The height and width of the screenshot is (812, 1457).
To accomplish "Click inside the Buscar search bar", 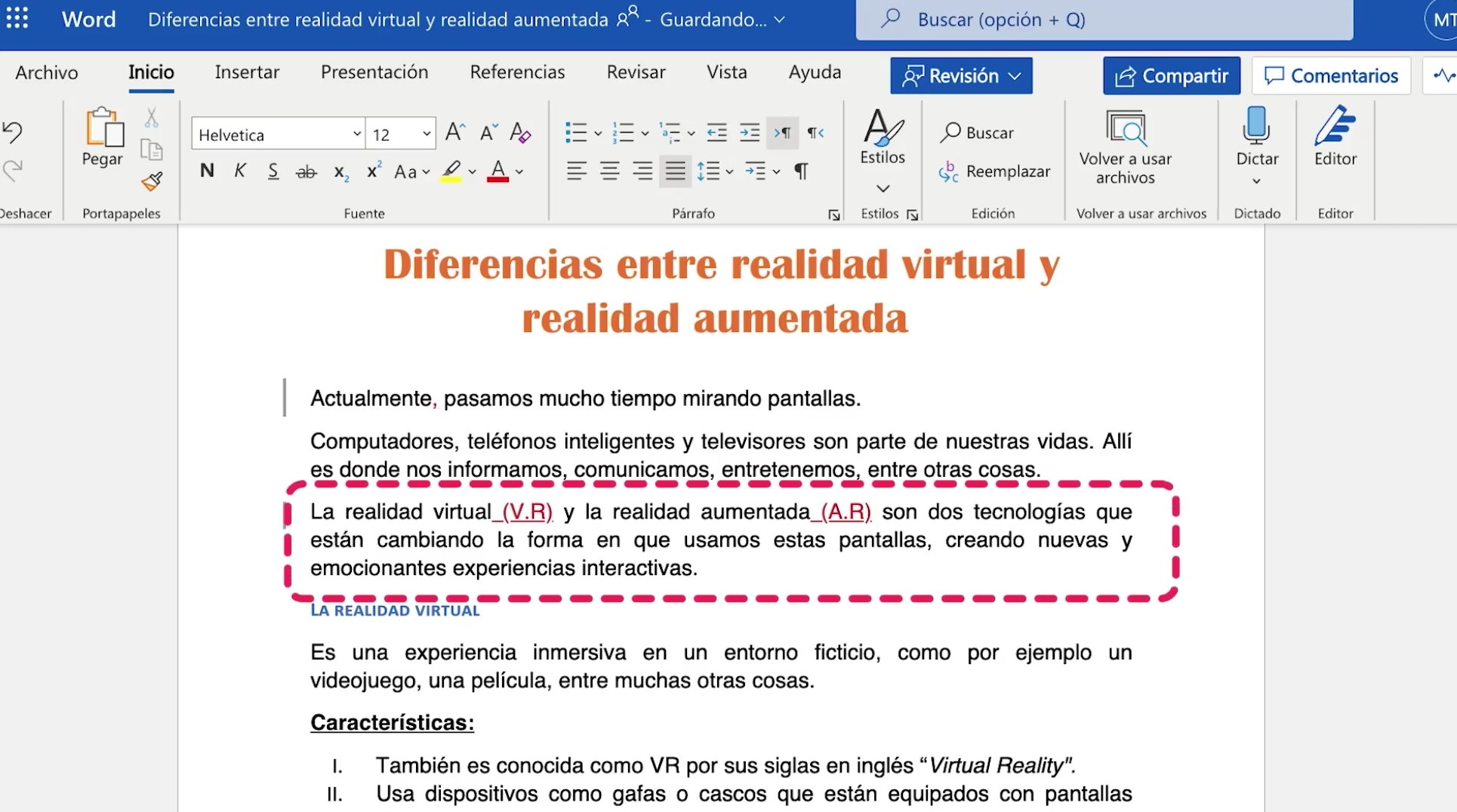I will coord(1057,20).
